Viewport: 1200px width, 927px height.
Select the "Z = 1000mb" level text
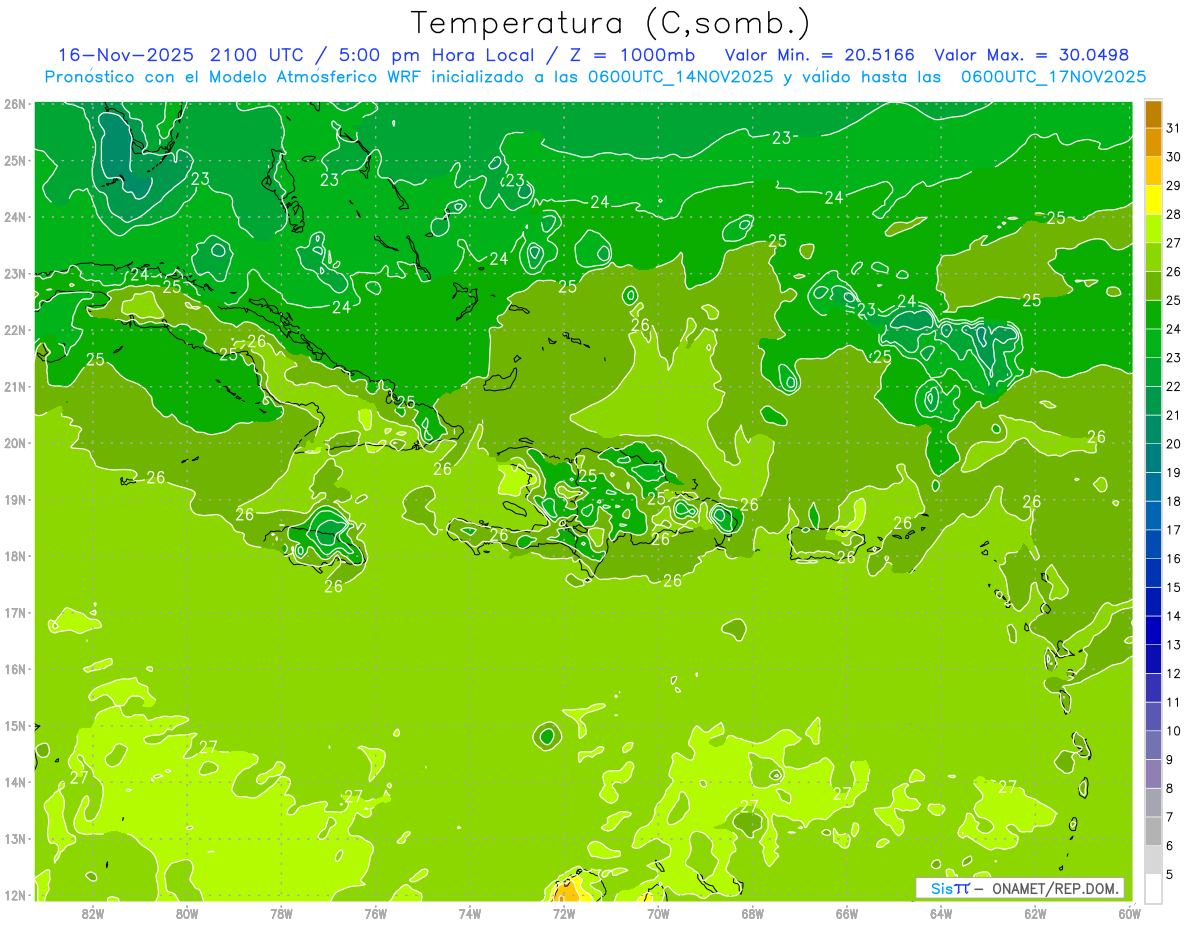[x=632, y=55]
